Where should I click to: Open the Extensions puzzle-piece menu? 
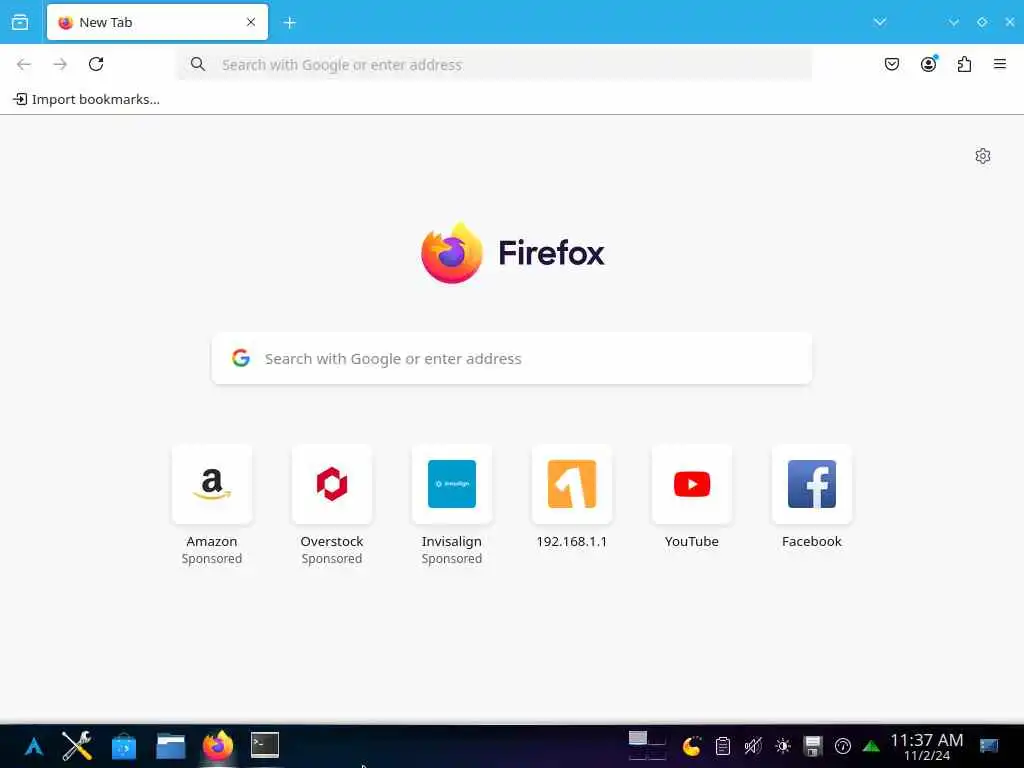[x=965, y=64]
